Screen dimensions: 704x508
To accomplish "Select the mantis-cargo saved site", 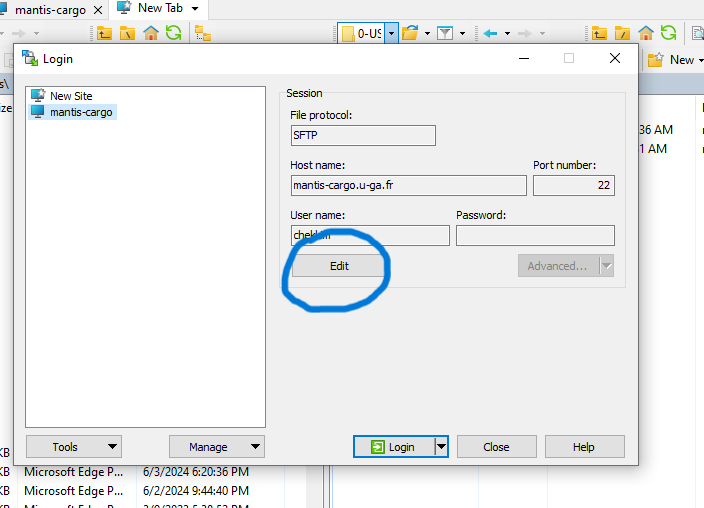I will click(x=80, y=112).
